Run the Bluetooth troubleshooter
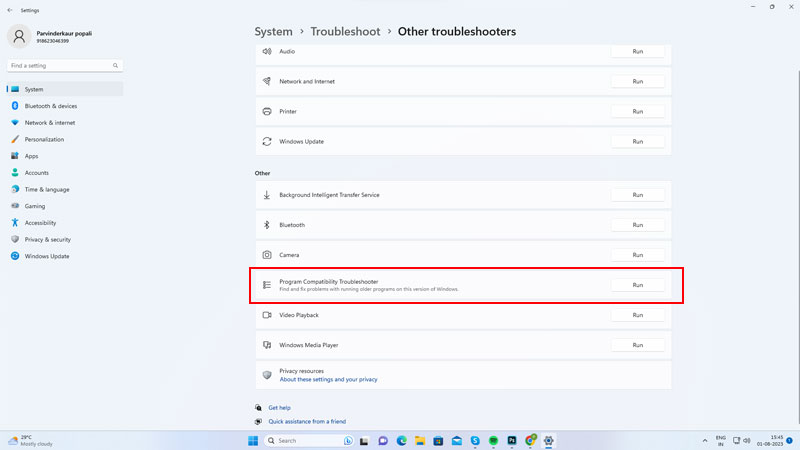The image size is (800, 450). [638, 225]
